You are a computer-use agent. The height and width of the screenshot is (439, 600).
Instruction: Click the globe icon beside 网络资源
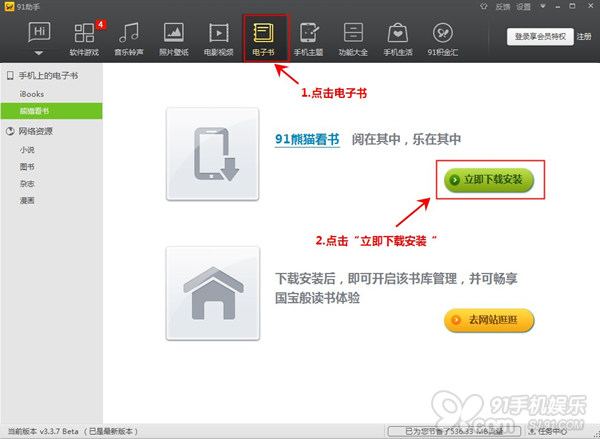tap(10, 131)
